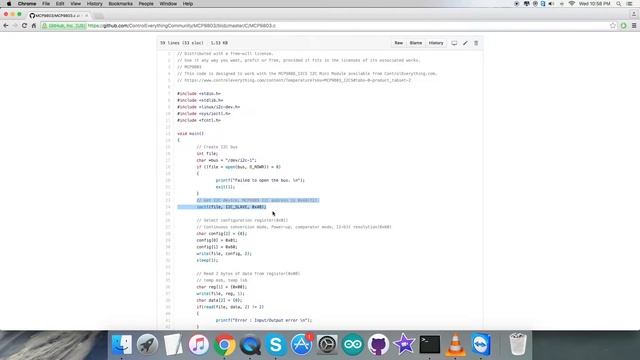The width and height of the screenshot is (640, 360).
Task: Open file in GitHub Desktop icon
Action: 454,43
